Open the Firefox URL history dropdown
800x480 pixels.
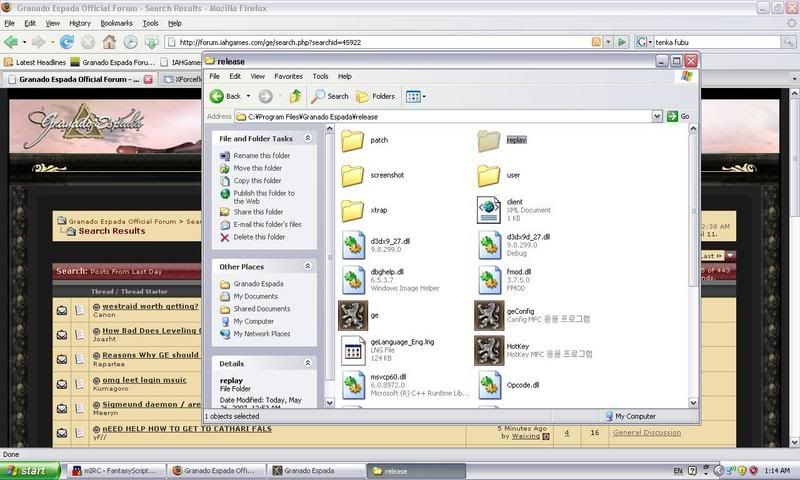[x=608, y=42]
